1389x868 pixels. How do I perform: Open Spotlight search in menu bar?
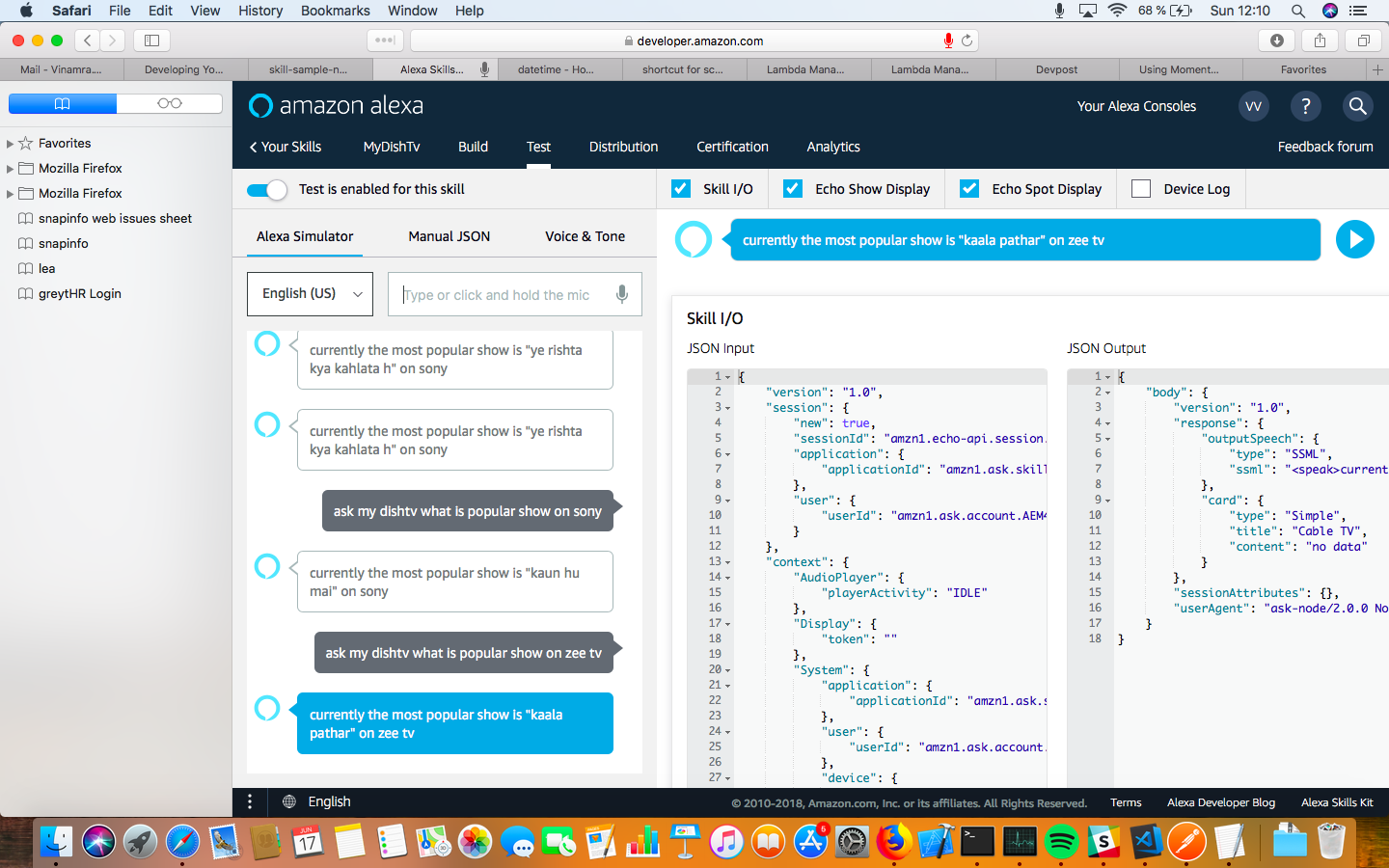pos(1298,11)
